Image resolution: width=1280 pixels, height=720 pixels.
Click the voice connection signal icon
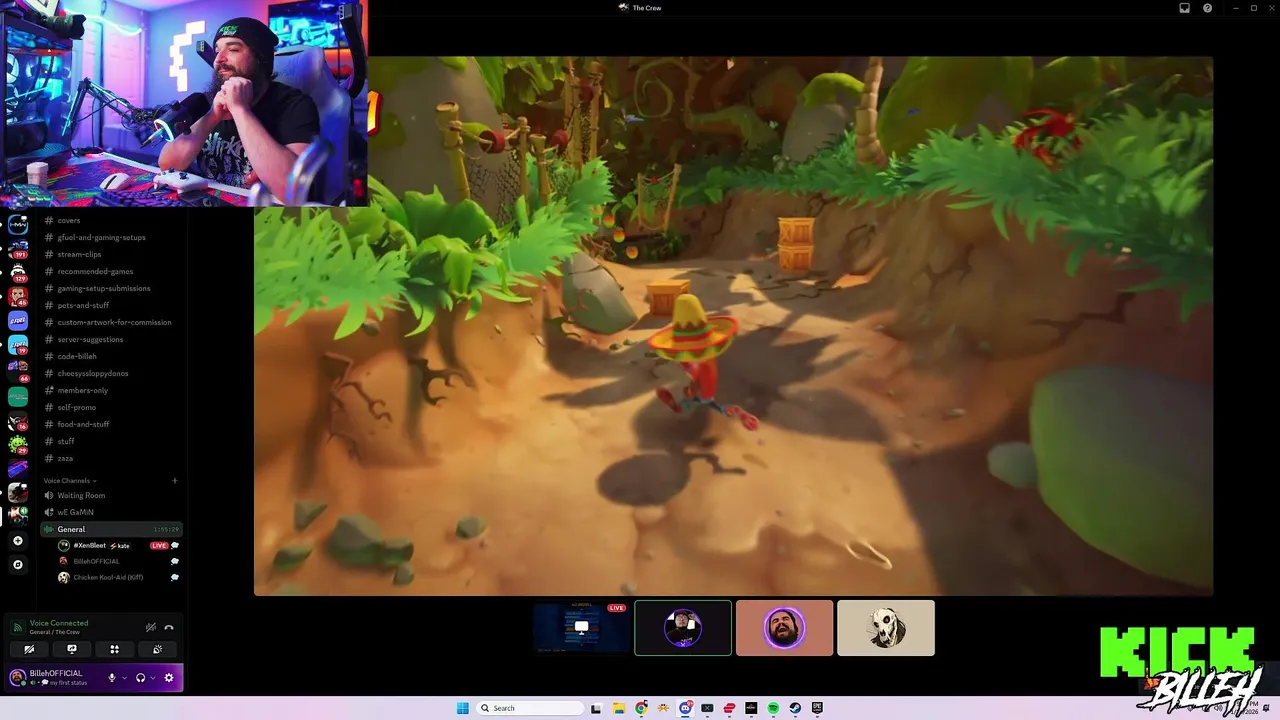[17, 627]
